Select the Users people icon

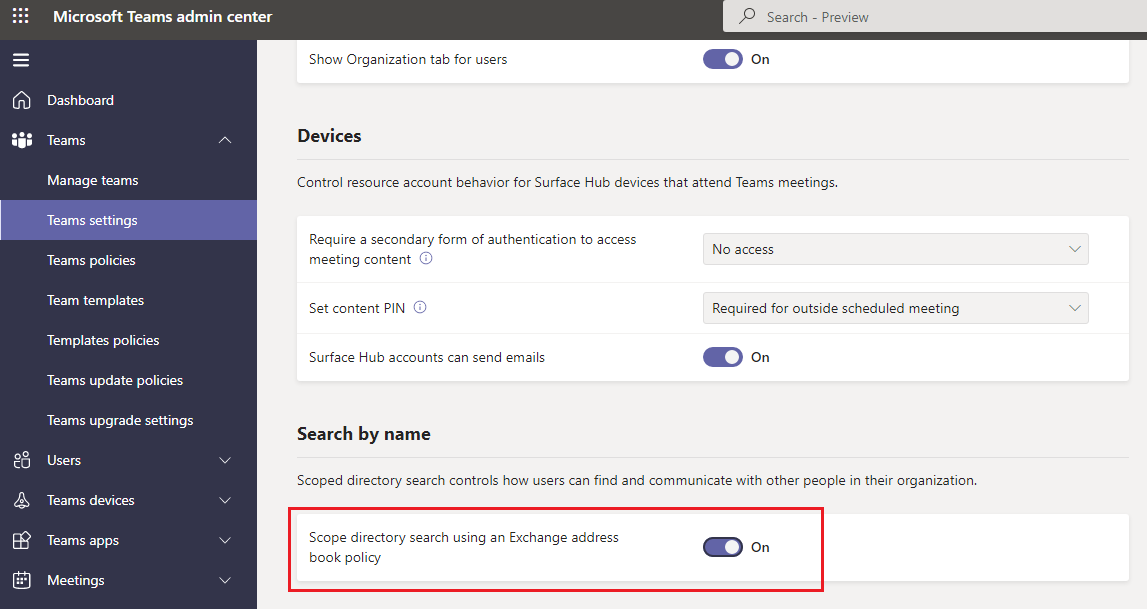click(x=22, y=460)
